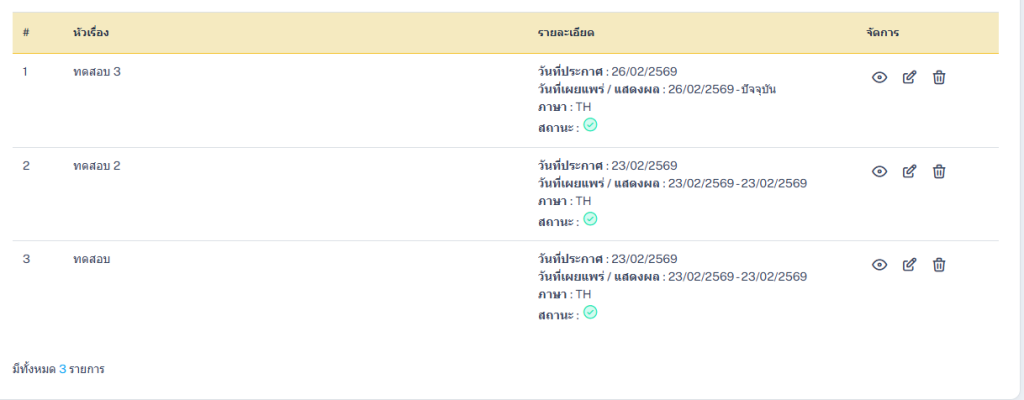Screen dimensions: 1024x400
Task: Click the total count number 3
Action: click(63, 369)
